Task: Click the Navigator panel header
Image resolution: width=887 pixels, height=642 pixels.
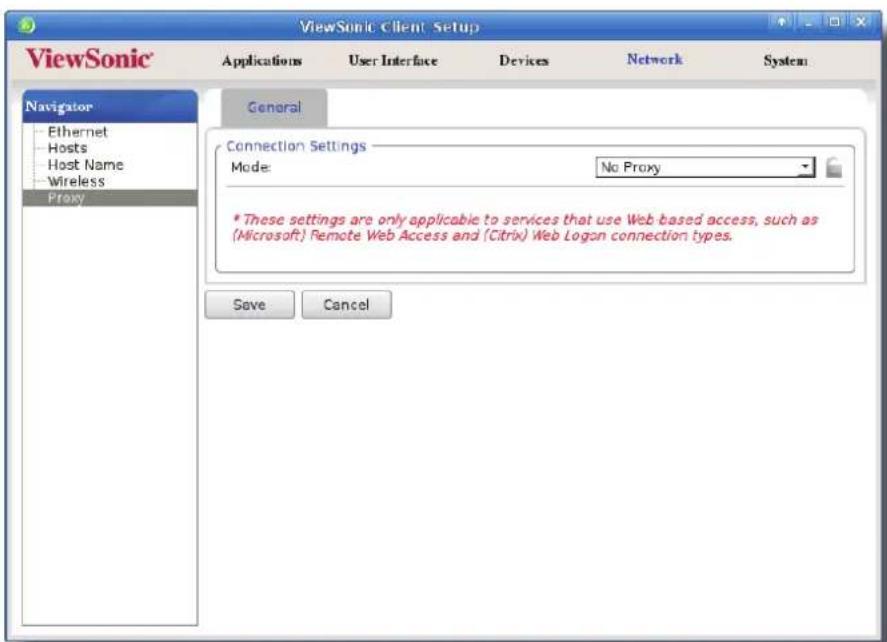Action: pyautogui.click(x=110, y=106)
